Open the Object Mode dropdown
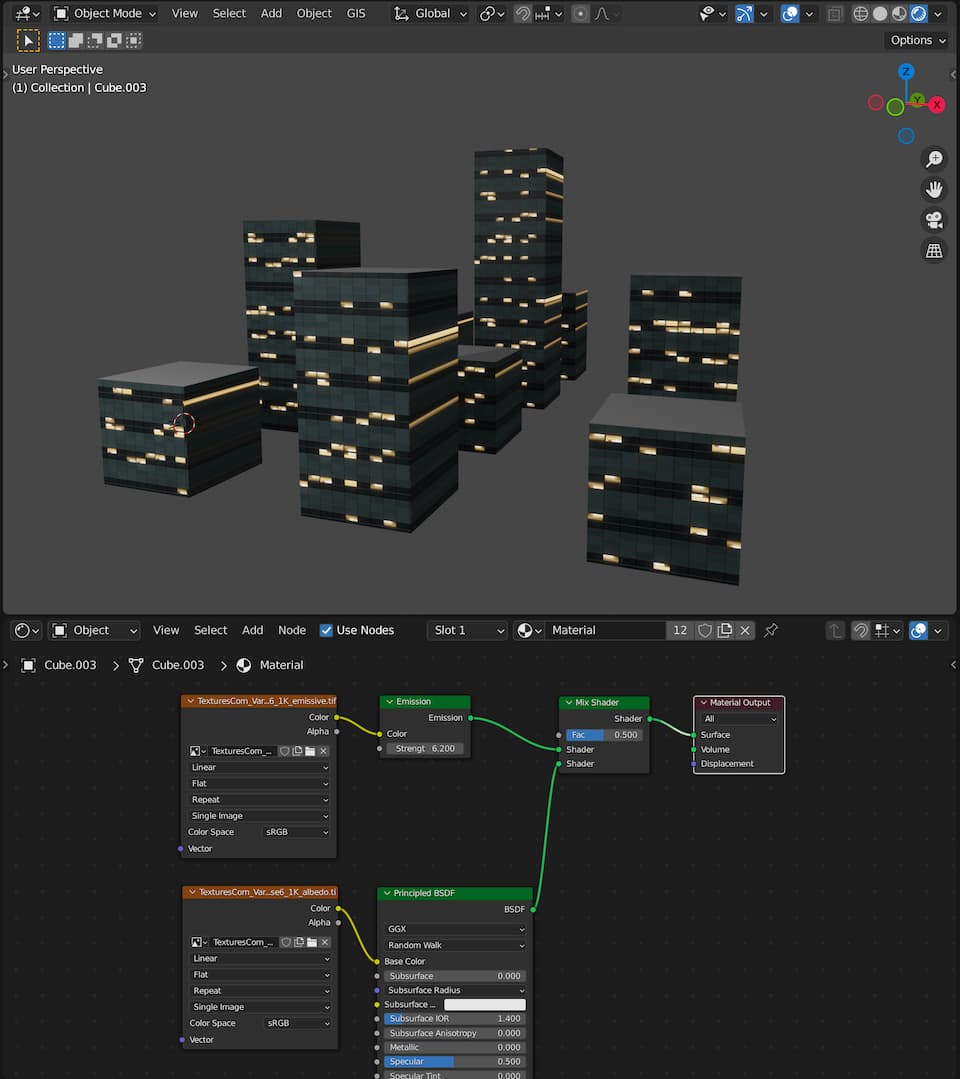960x1079 pixels. [105, 14]
